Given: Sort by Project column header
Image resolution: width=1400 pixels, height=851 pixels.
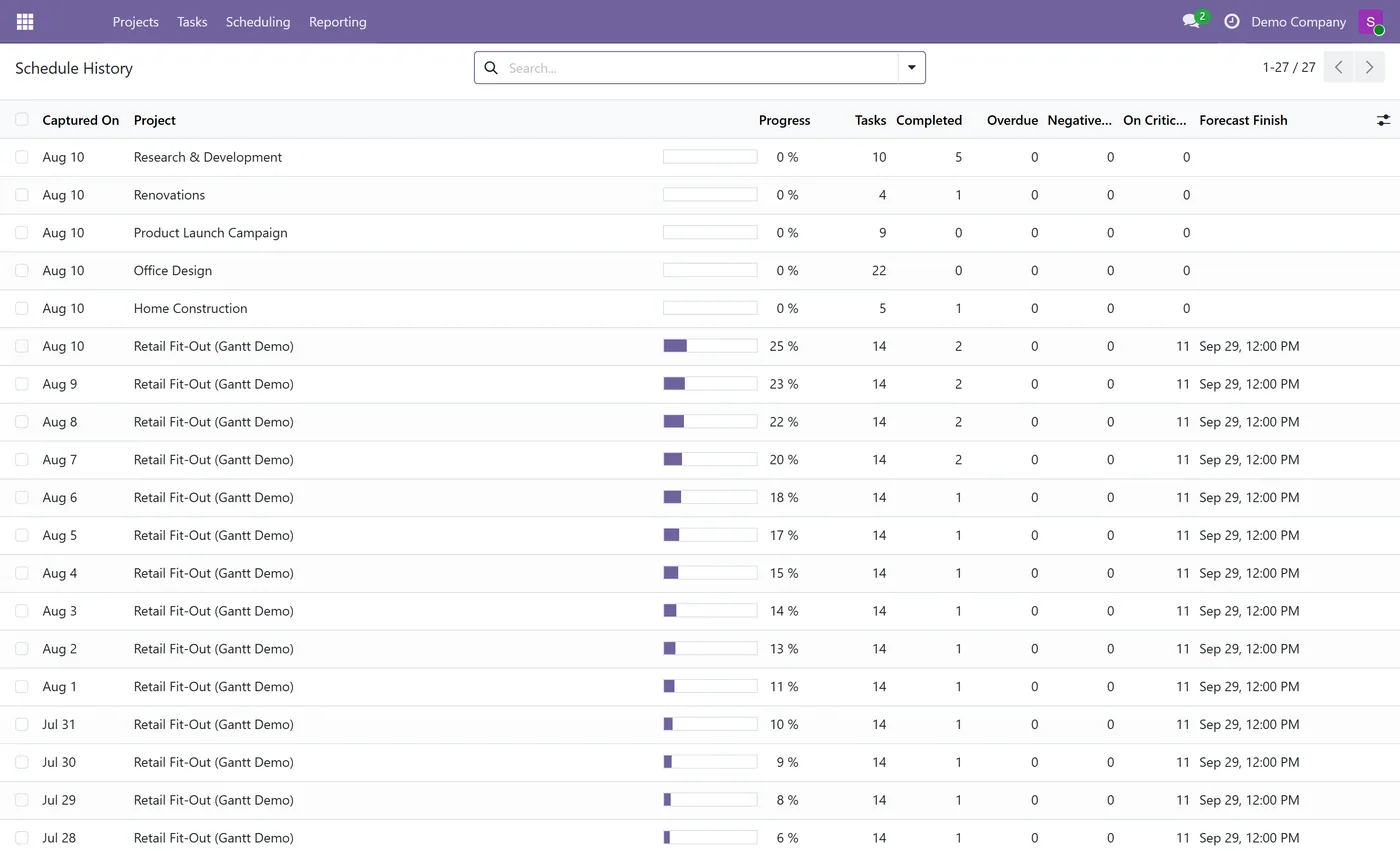Looking at the screenshot, I should (x=155, y=120).
